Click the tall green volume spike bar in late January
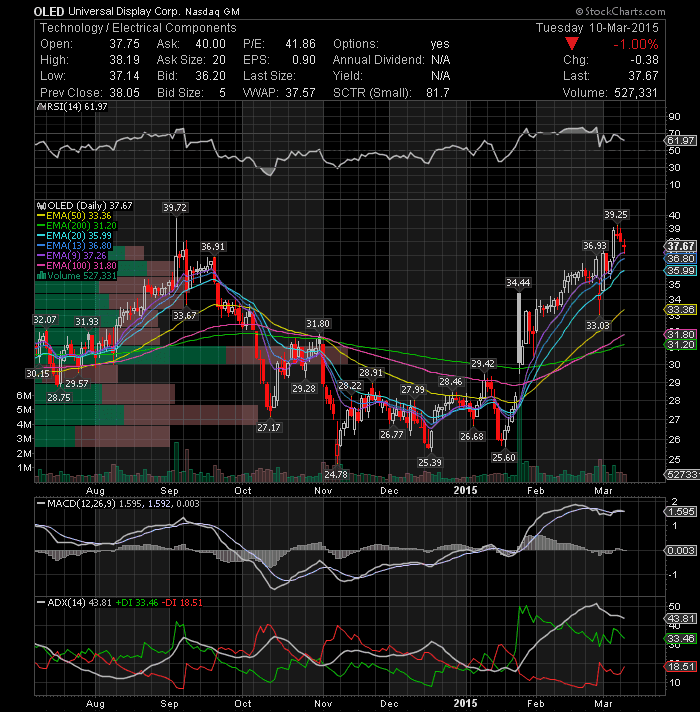The height and width of the screenshot is (712, 700). [x=519, y=442]
